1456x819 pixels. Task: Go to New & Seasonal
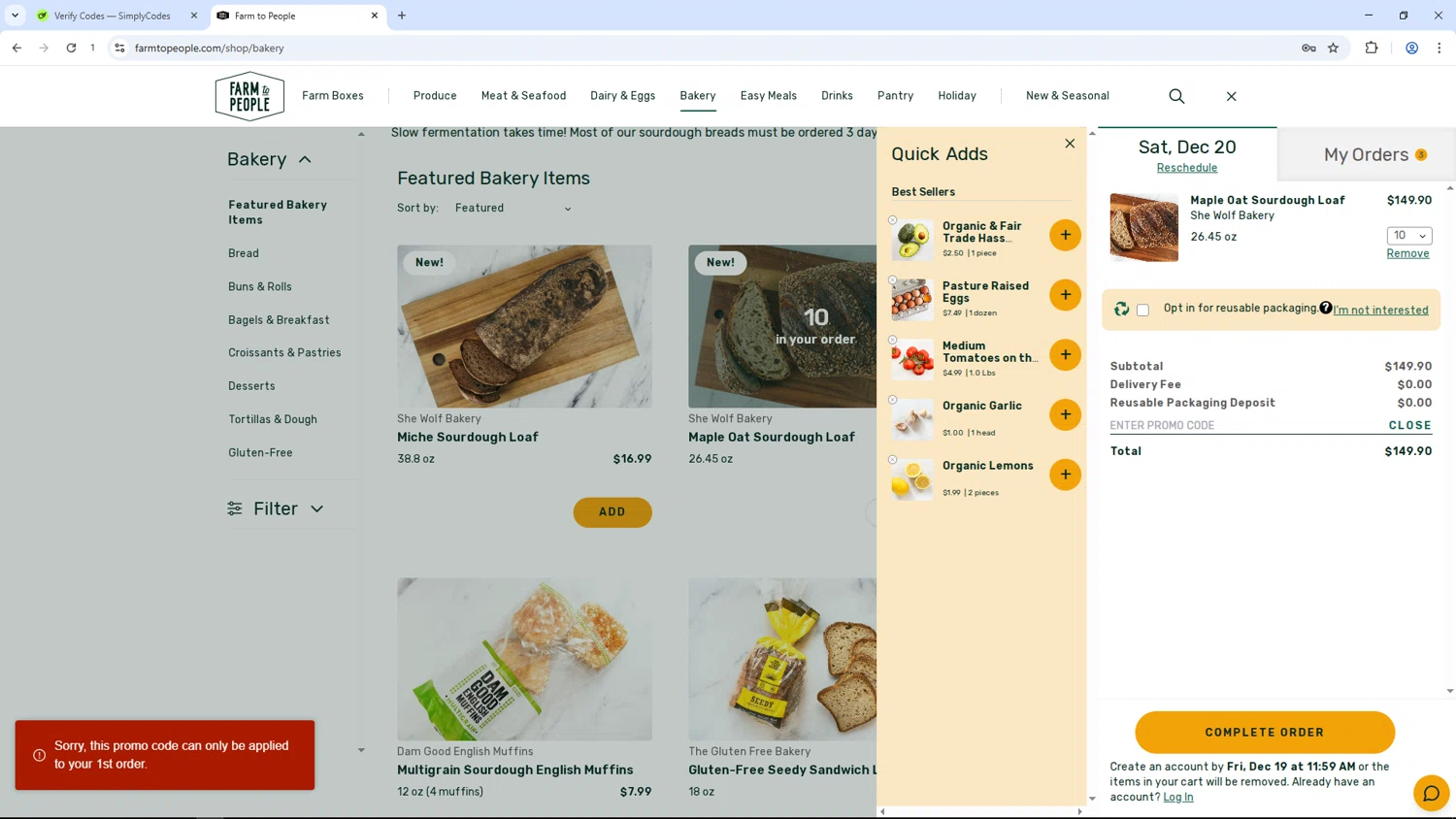point(1067,96)
